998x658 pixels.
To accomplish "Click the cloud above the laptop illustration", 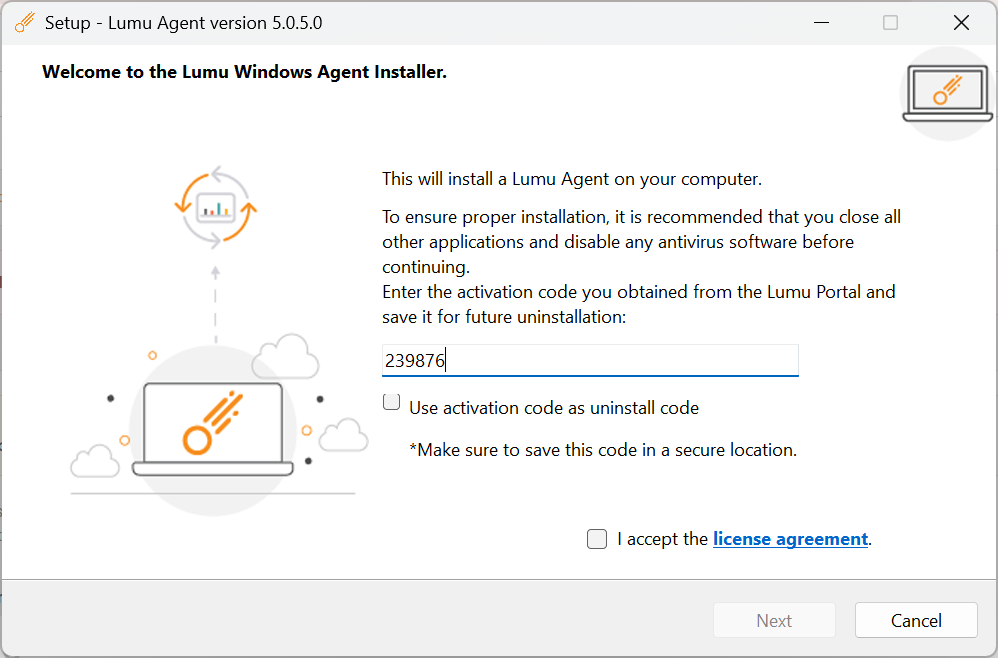I will pyautogui.click(x=285, y=356).
